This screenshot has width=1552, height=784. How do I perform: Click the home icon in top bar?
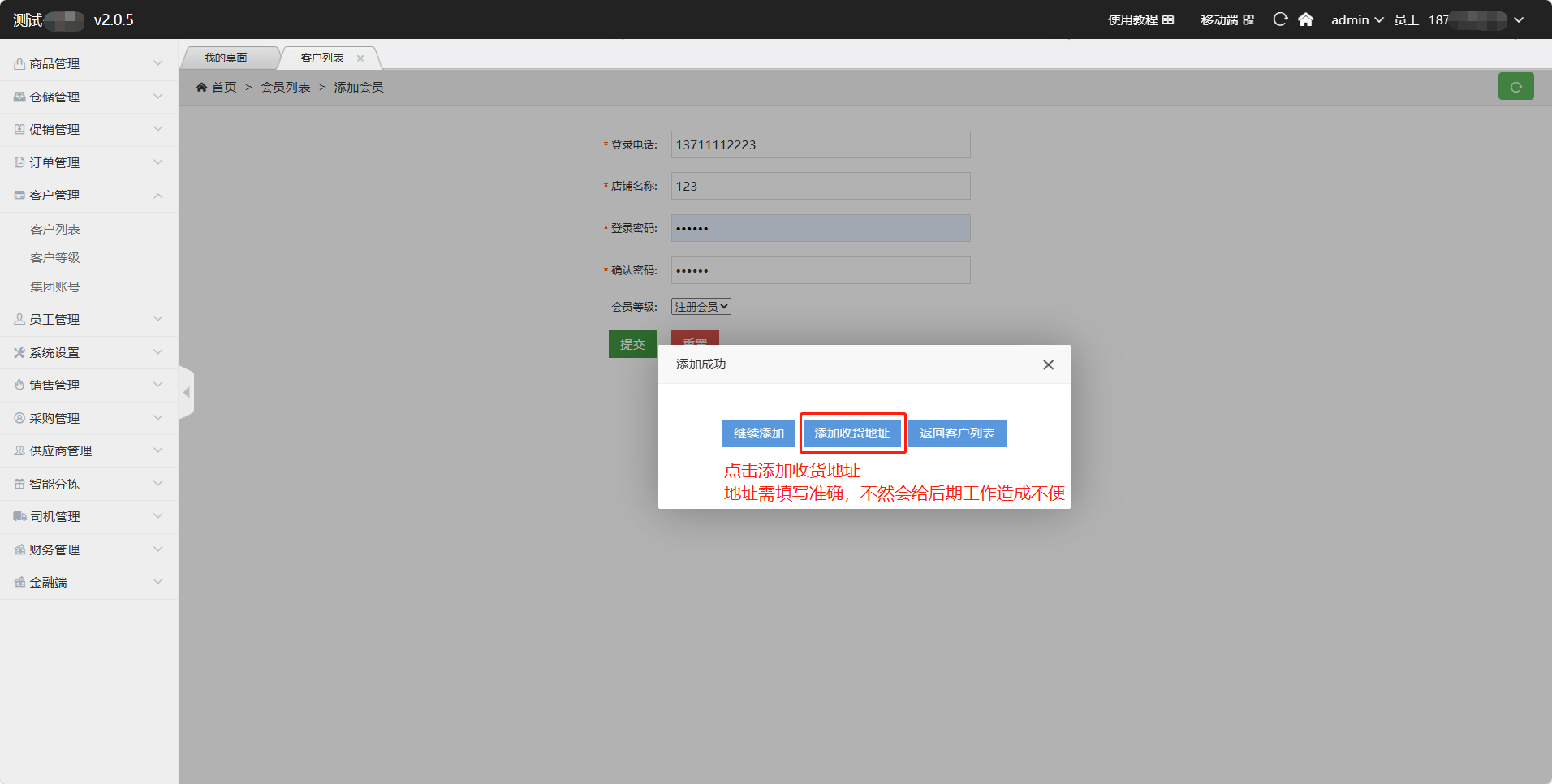1305,19
